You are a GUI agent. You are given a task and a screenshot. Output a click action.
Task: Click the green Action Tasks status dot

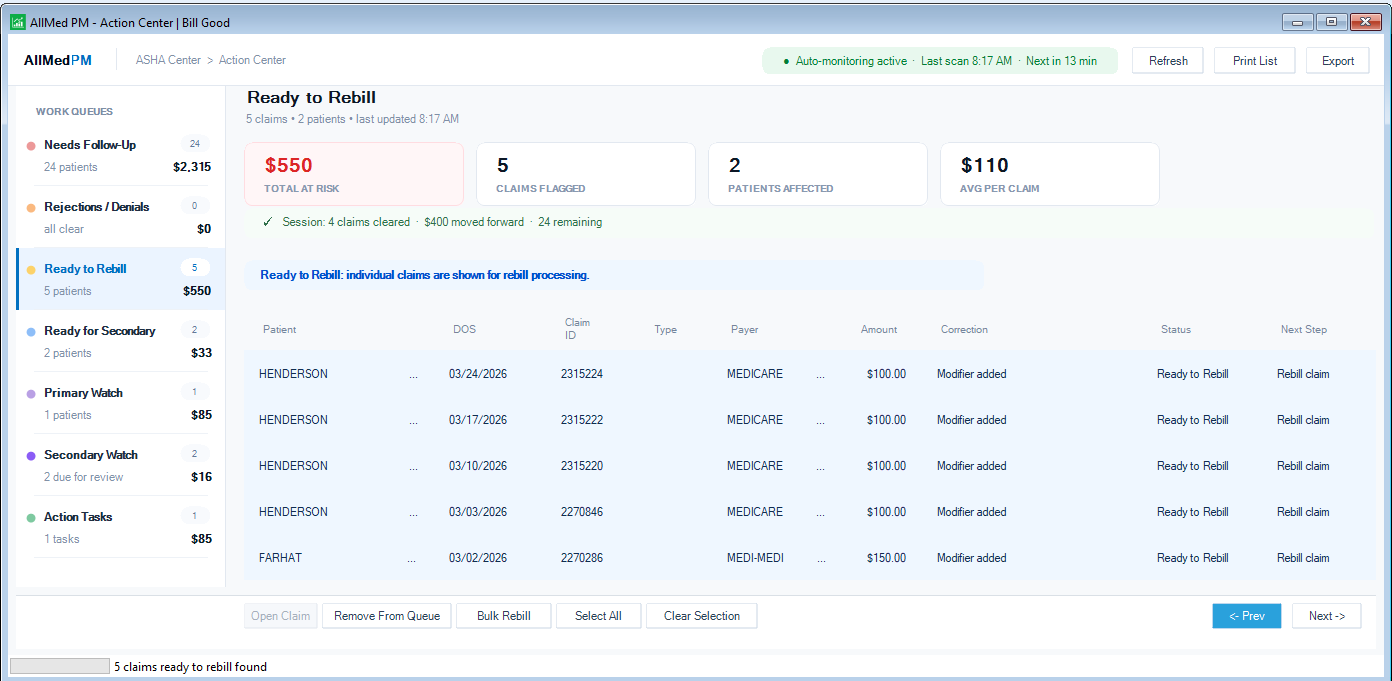pos(32,518)
